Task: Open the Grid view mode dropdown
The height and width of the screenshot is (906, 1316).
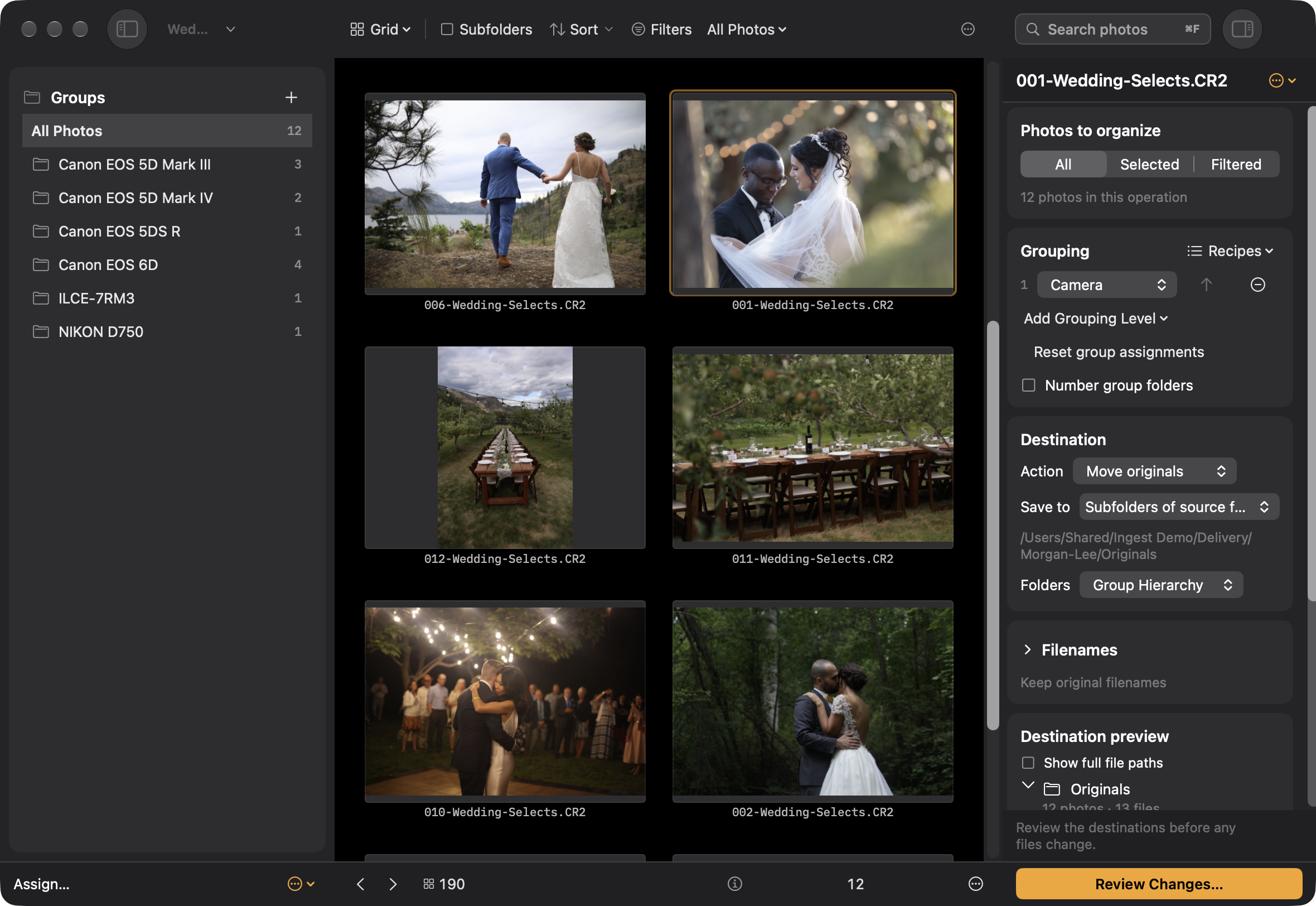Action: point(381,29)
